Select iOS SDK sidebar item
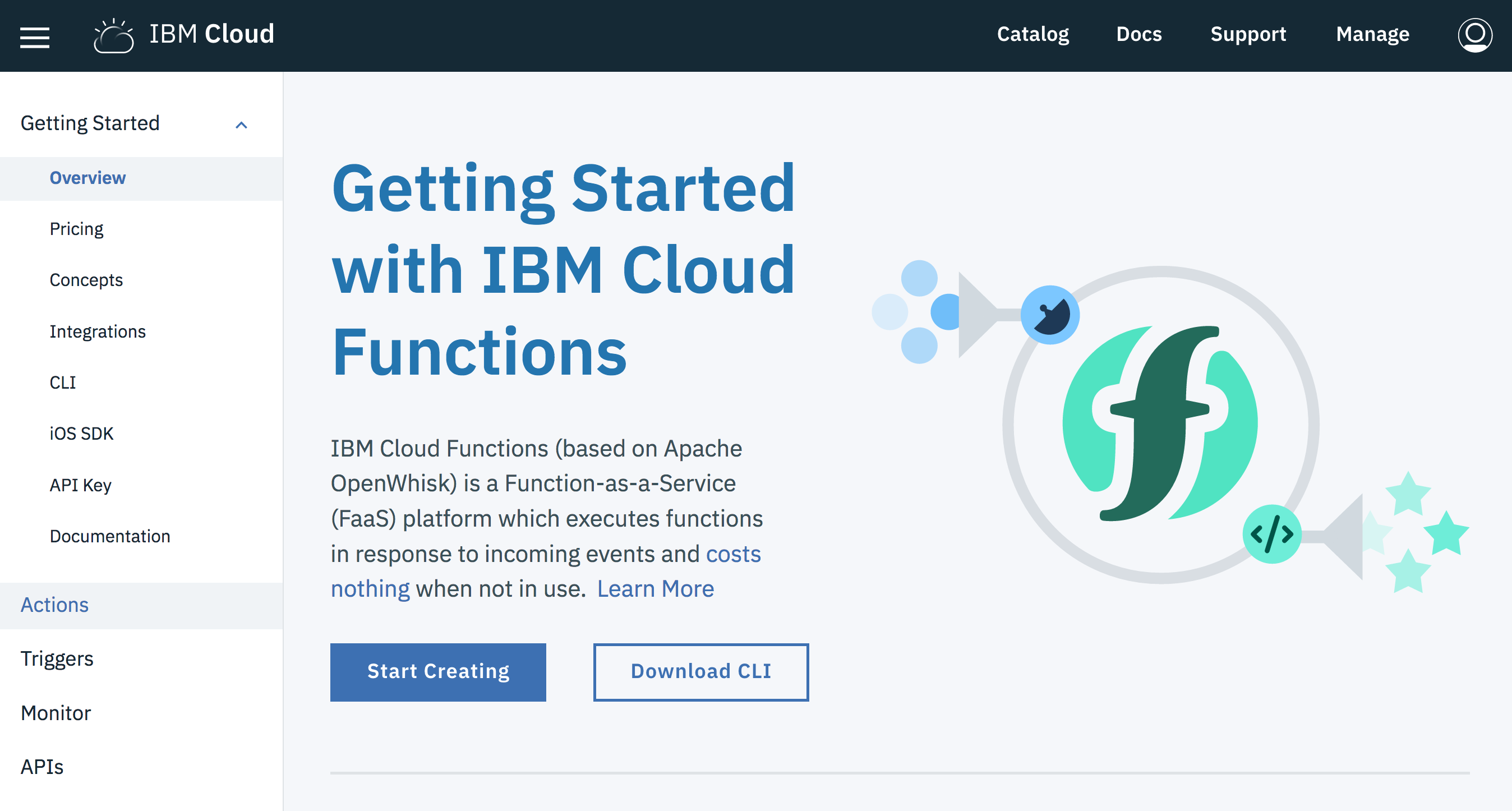 coord(81,434)
